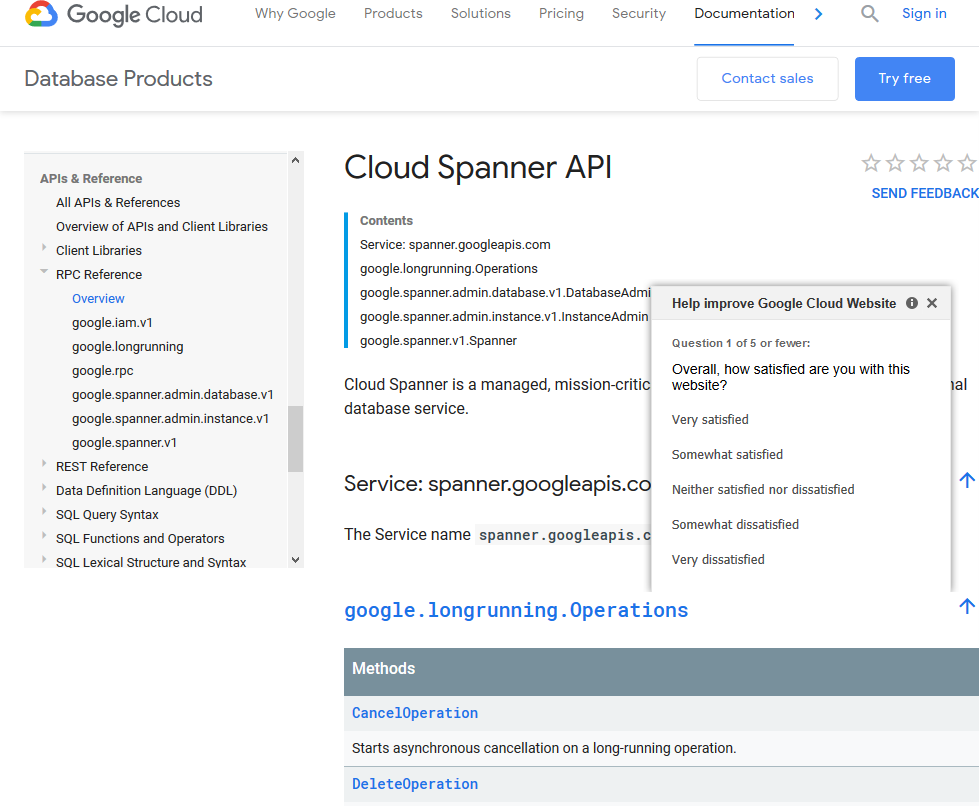The width and height of the screenshot is (979, 806).
Task: Collapse RPC Reference tree node
Action: tap(44, 271)
